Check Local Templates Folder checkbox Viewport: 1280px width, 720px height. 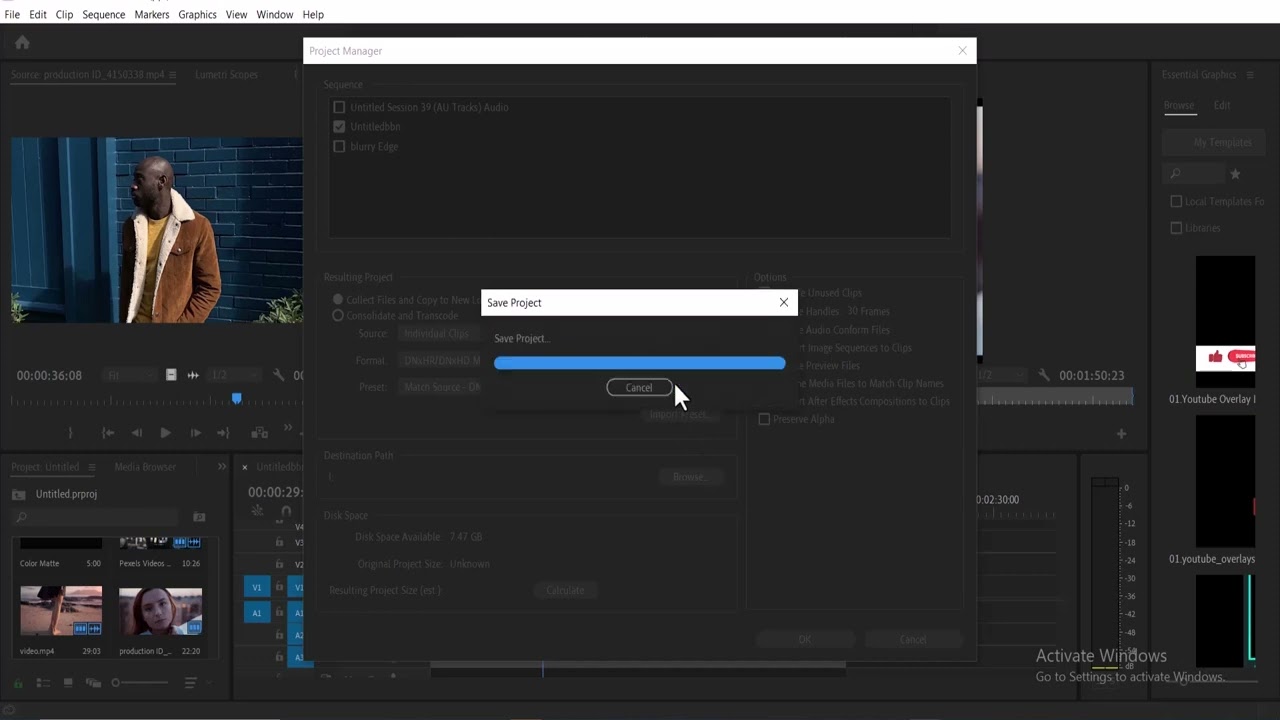[x=1176, y=202]
